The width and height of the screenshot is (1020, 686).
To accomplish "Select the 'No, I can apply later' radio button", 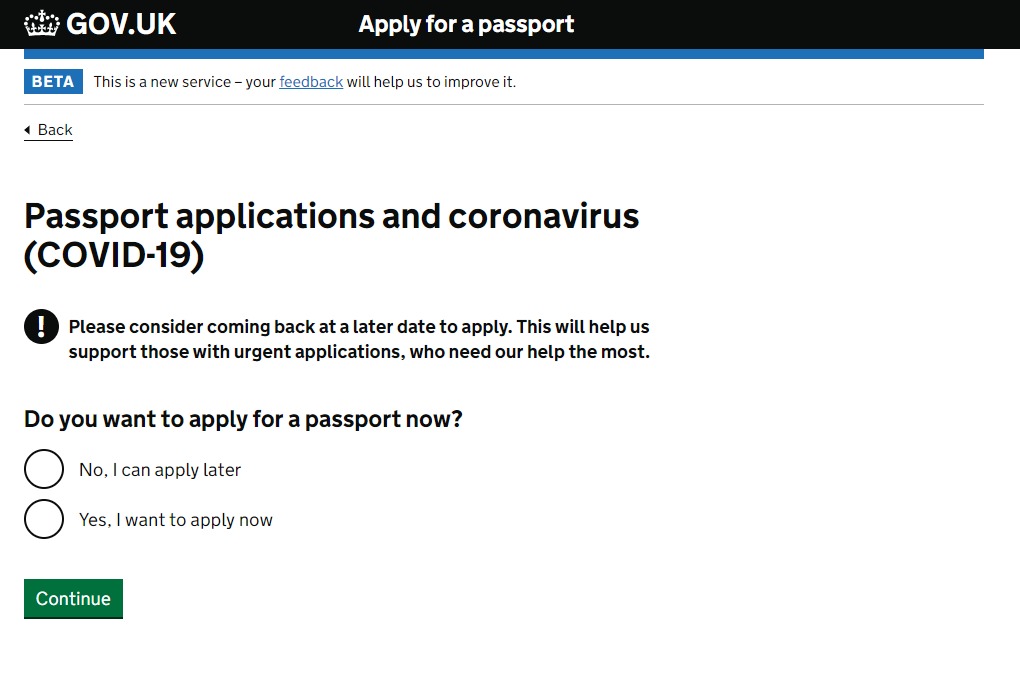I will tap(44, 469).
